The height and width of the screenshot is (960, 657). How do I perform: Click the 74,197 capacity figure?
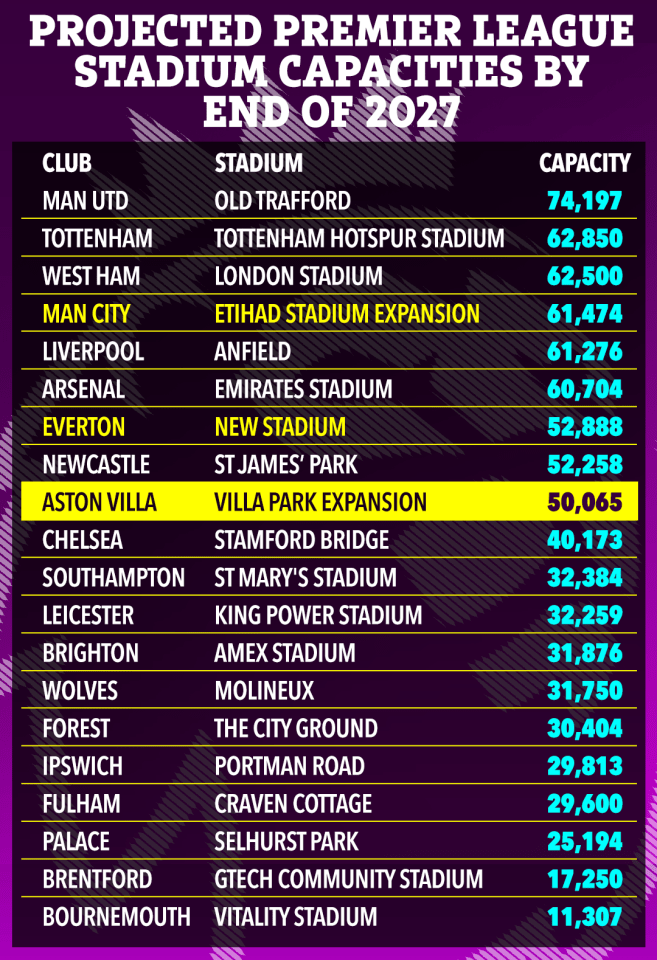pos(585,201)
